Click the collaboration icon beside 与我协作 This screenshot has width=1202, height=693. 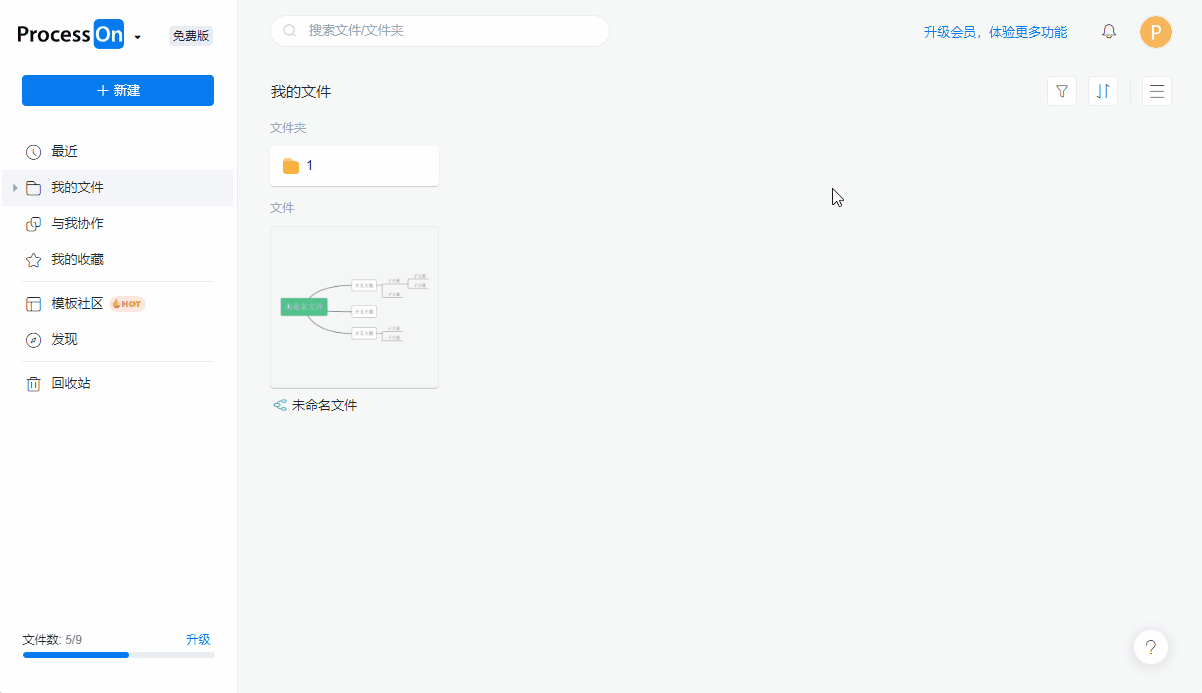[33, 224]
